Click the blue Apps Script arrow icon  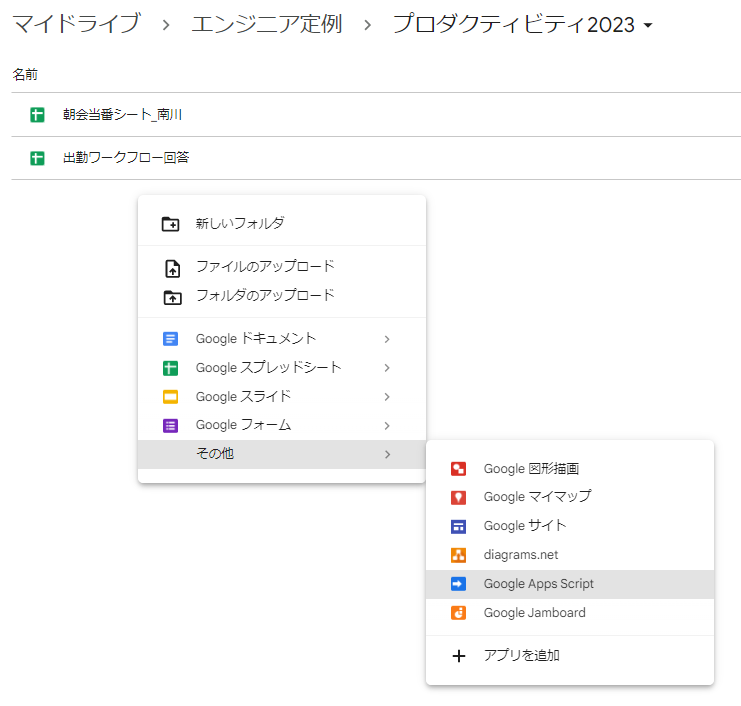click(458, 584)
